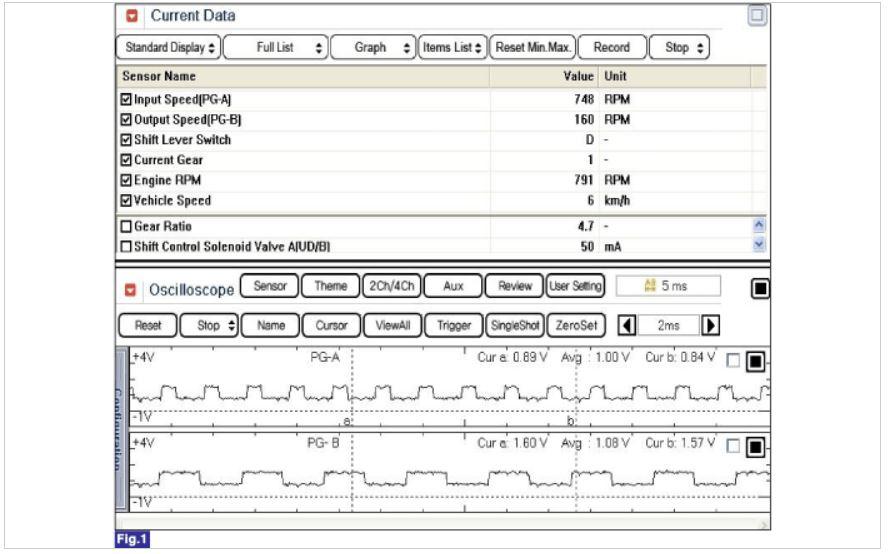Viewport: 891px width, 554px height.
Task: Open Full List dropdown
Action: click(x=276, y=48)
